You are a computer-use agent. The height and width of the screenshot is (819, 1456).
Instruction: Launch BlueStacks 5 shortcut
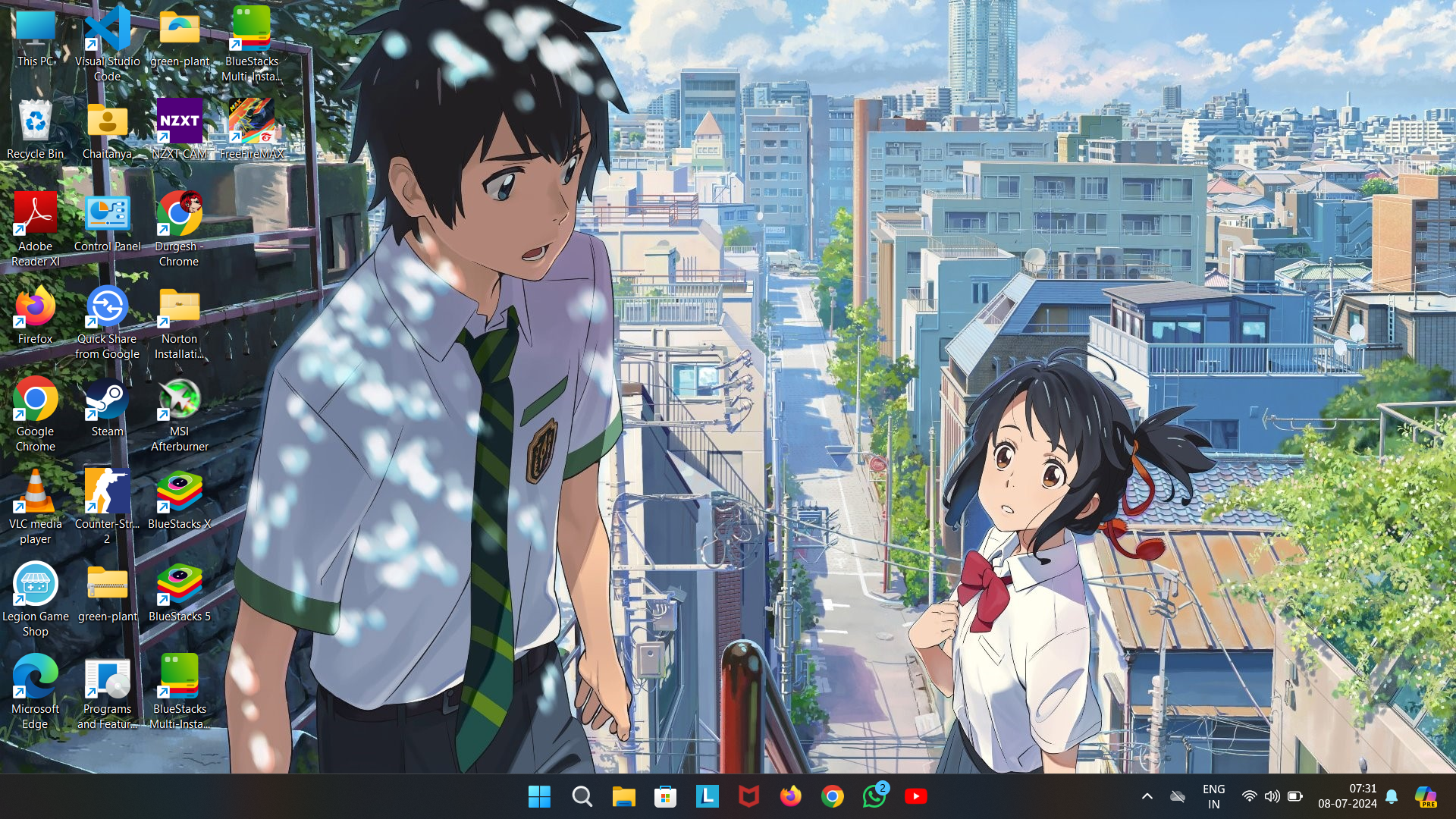[180, 592]
